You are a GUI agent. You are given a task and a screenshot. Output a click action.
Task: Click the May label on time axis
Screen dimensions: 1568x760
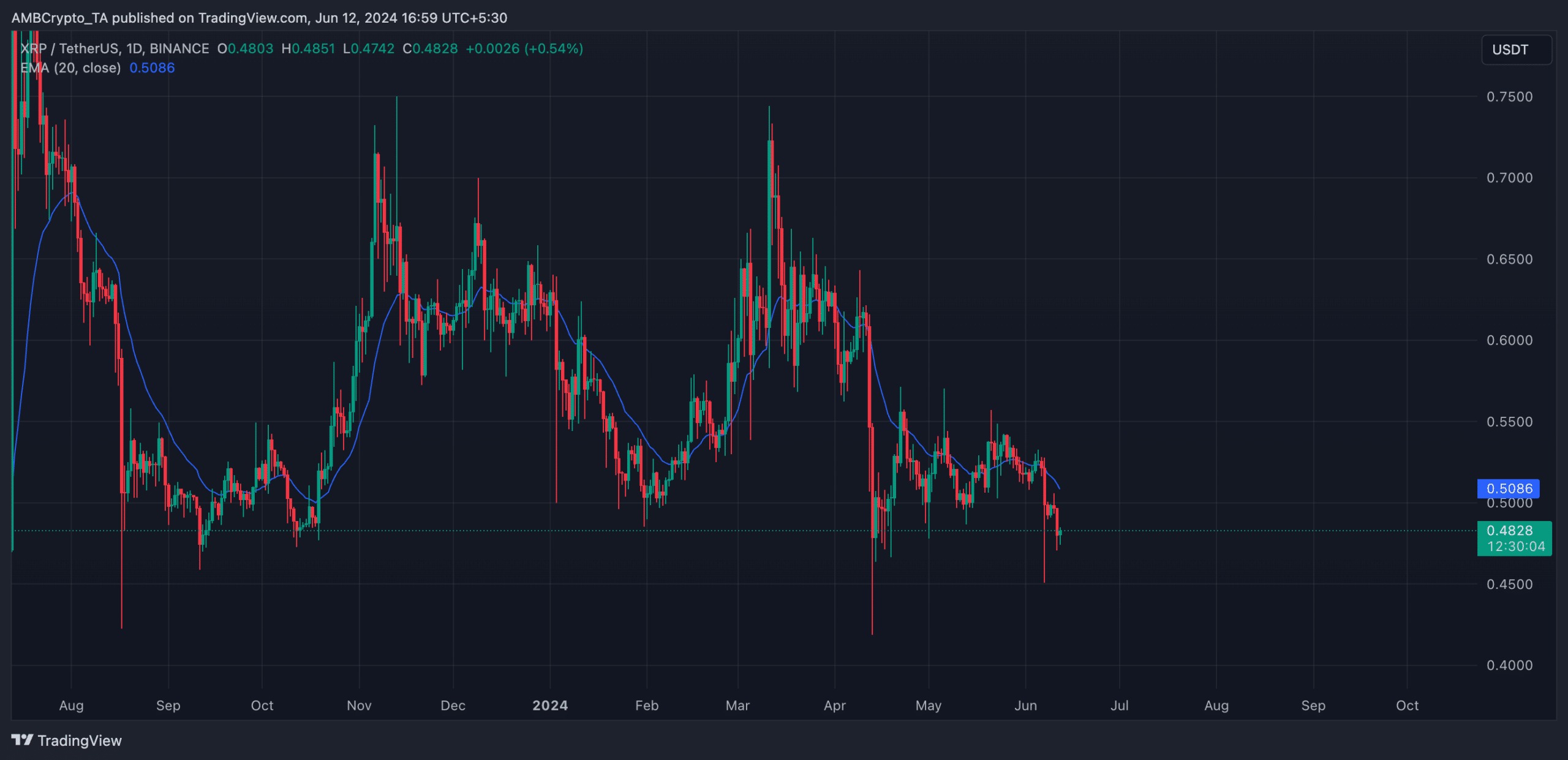[929, 705]
